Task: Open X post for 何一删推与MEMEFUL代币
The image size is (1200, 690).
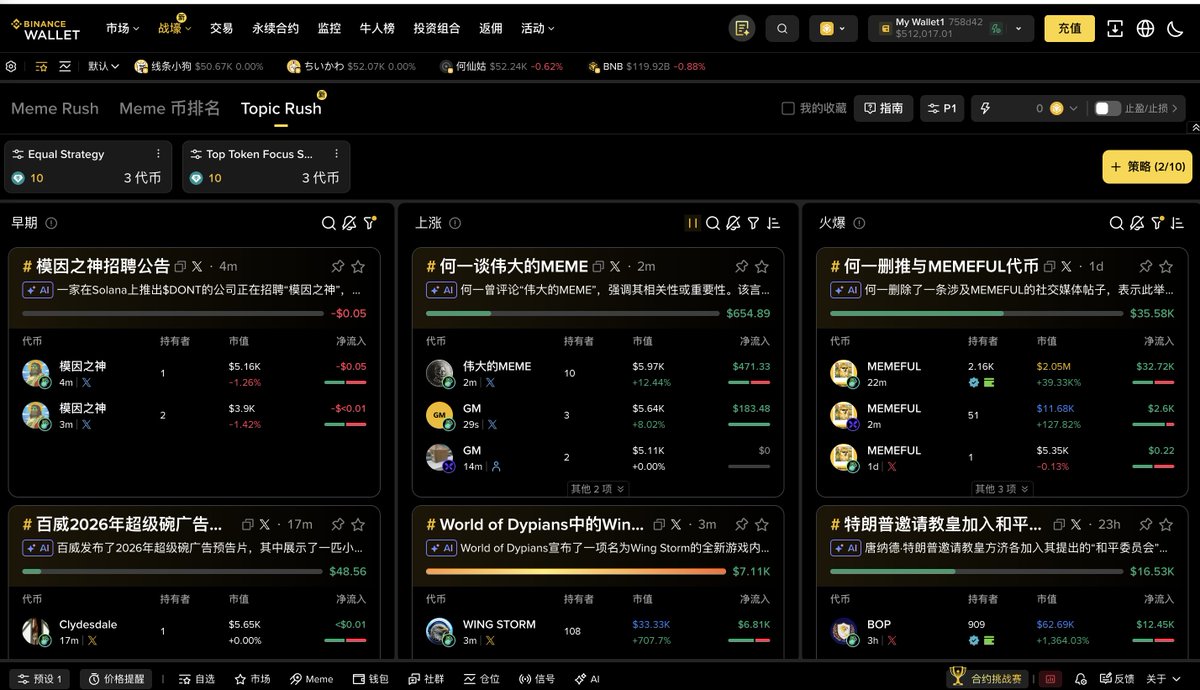Action: point(1069,266)
